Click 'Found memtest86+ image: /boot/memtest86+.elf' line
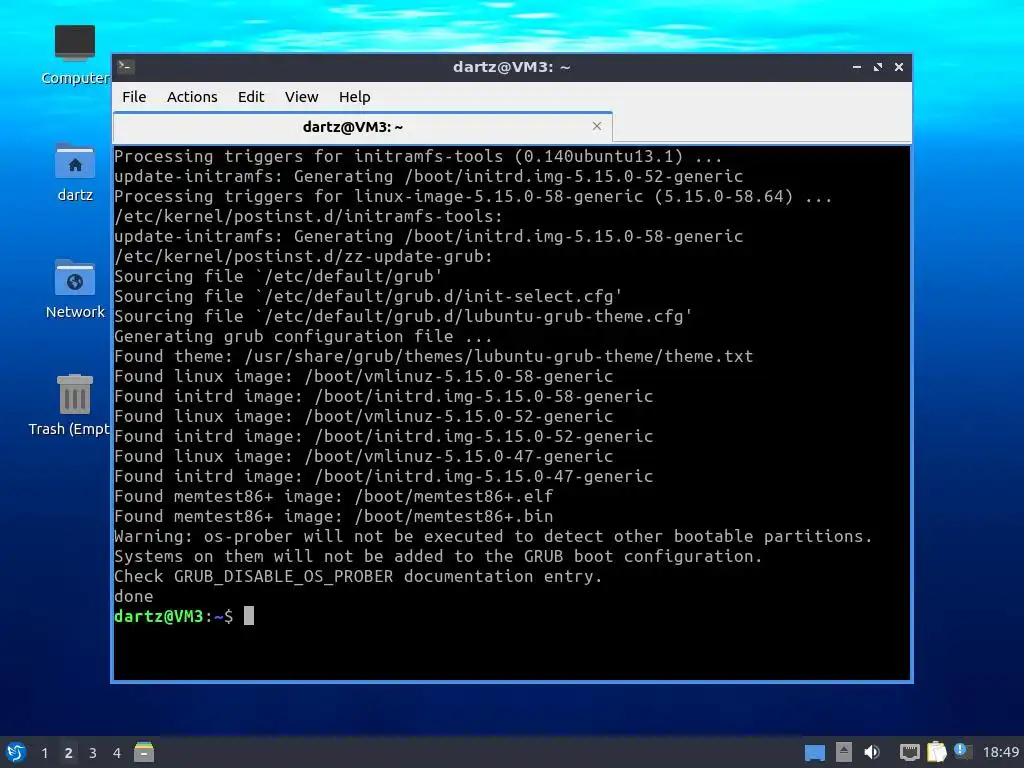Viewport: 1024px width, 768px height. click(334, 496)
